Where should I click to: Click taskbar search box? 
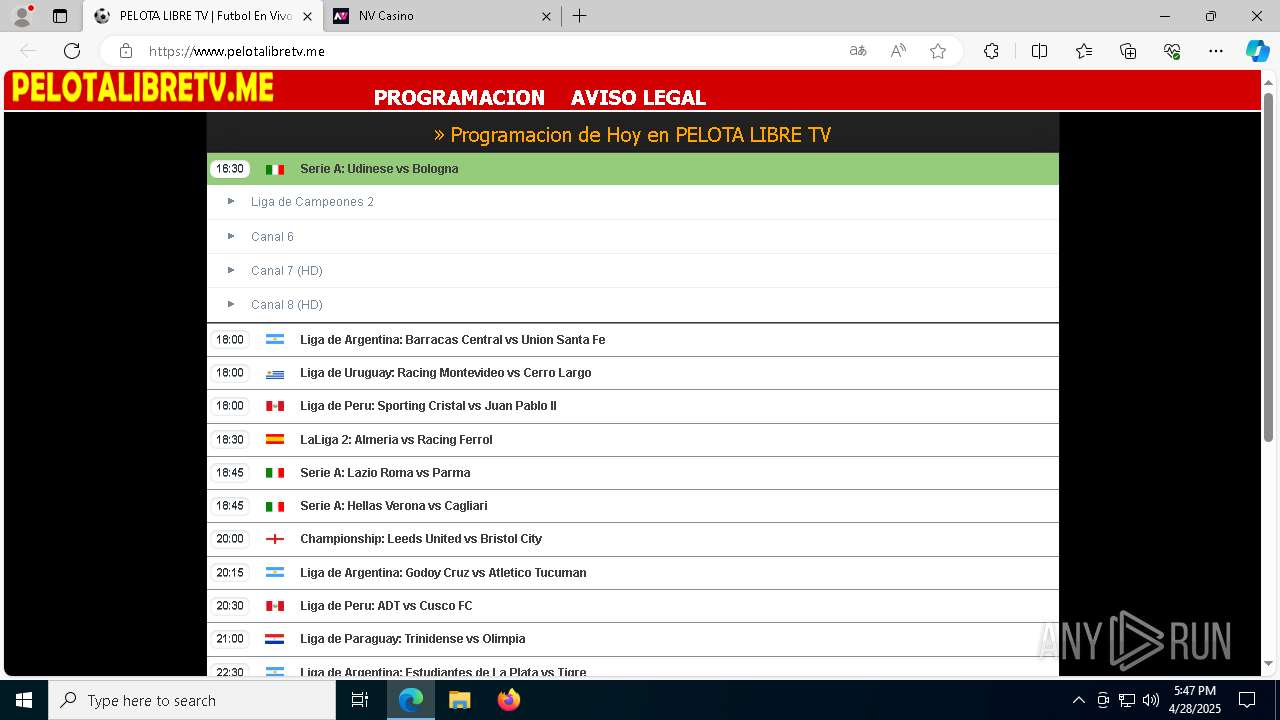(x=192, y=700)
